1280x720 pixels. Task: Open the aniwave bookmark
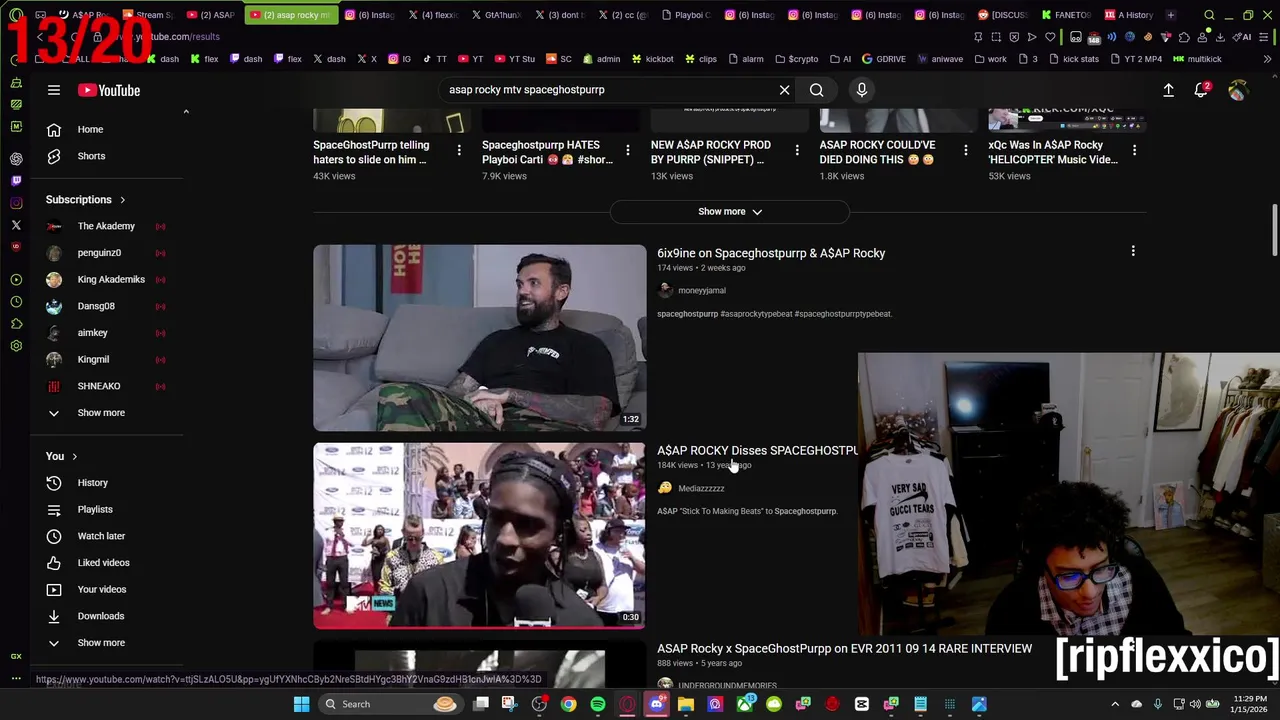point(940,59)
